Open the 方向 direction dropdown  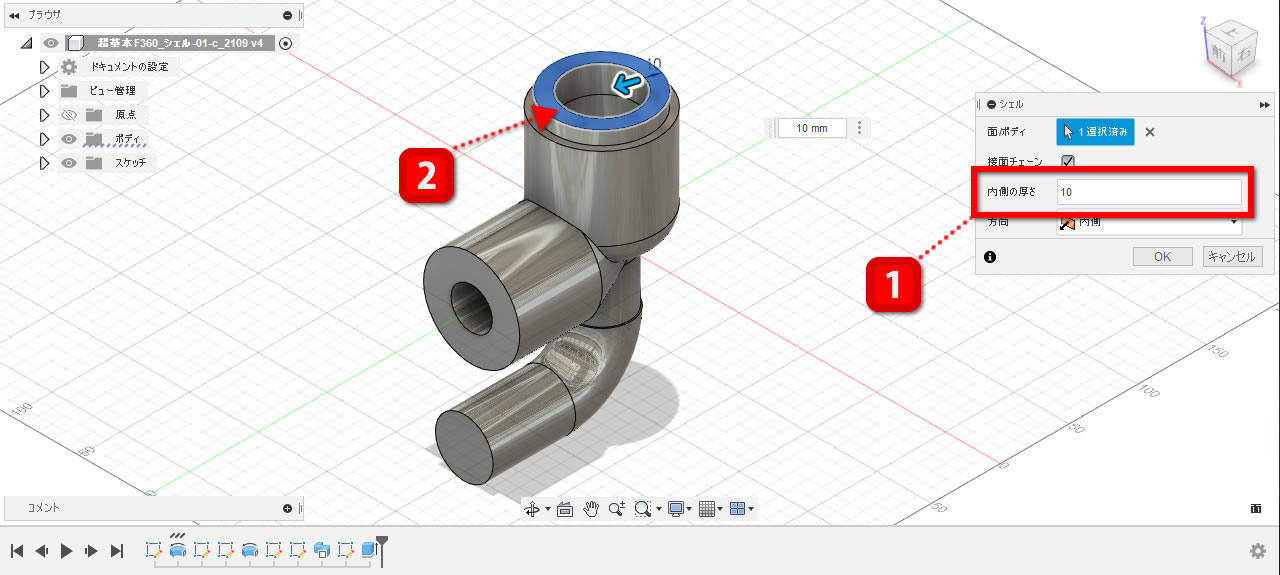click(x=1149, y=223)
